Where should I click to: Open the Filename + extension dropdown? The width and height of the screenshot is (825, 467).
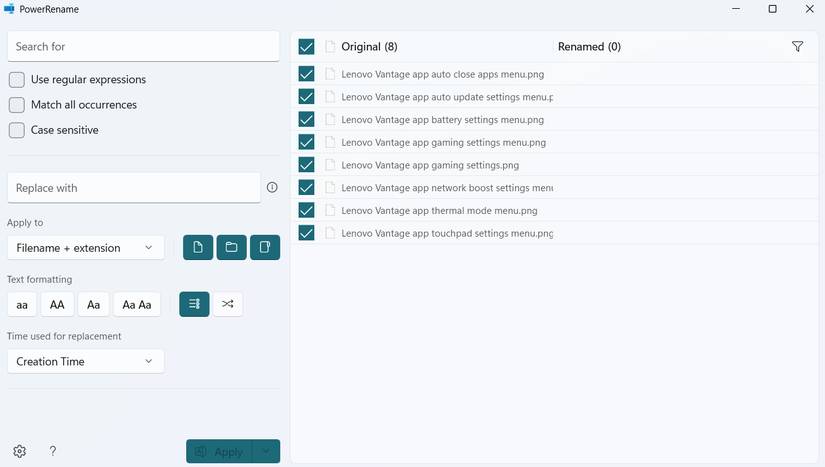click(86, 248)
